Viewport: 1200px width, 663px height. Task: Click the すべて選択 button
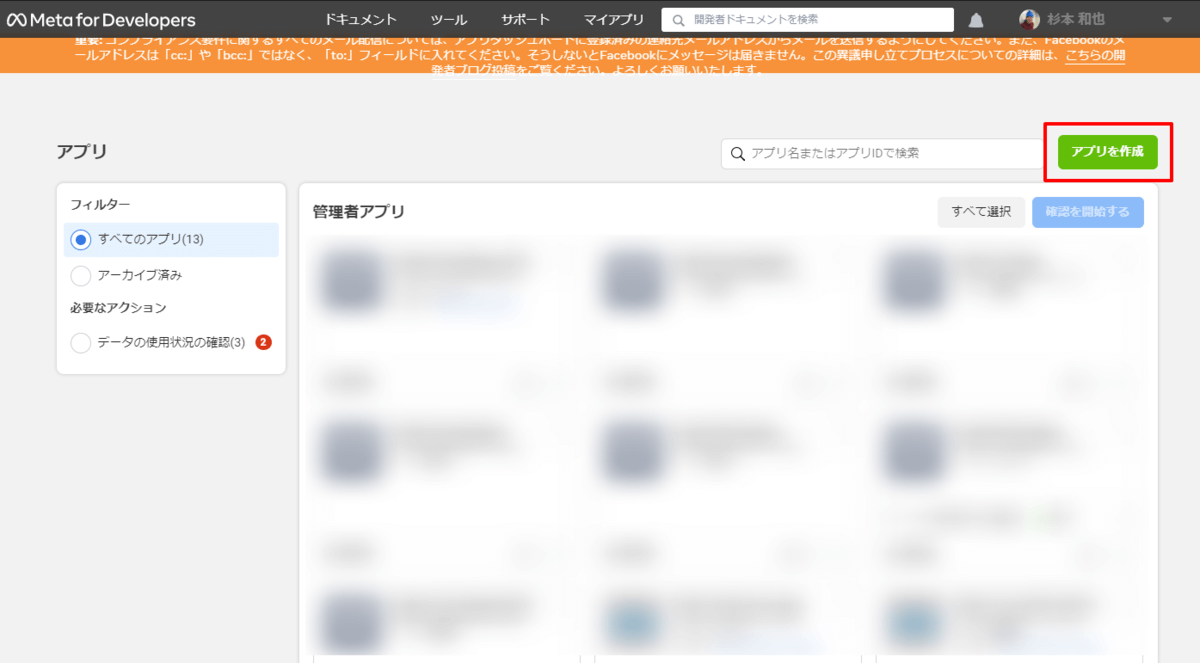pyautogui.click(x=981, y=212)
